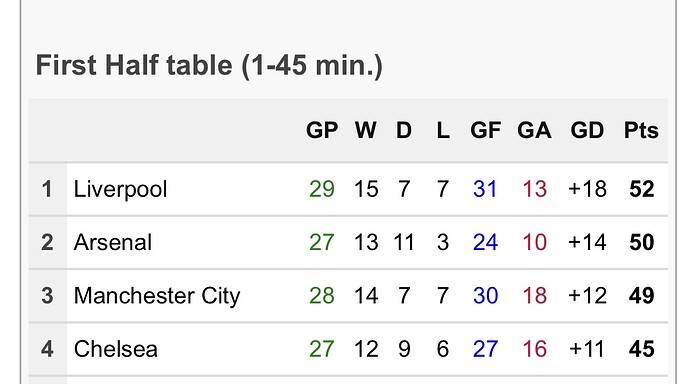Sort table by W column header
This screenshot has width=690, height=384.
tap(366, 130)
